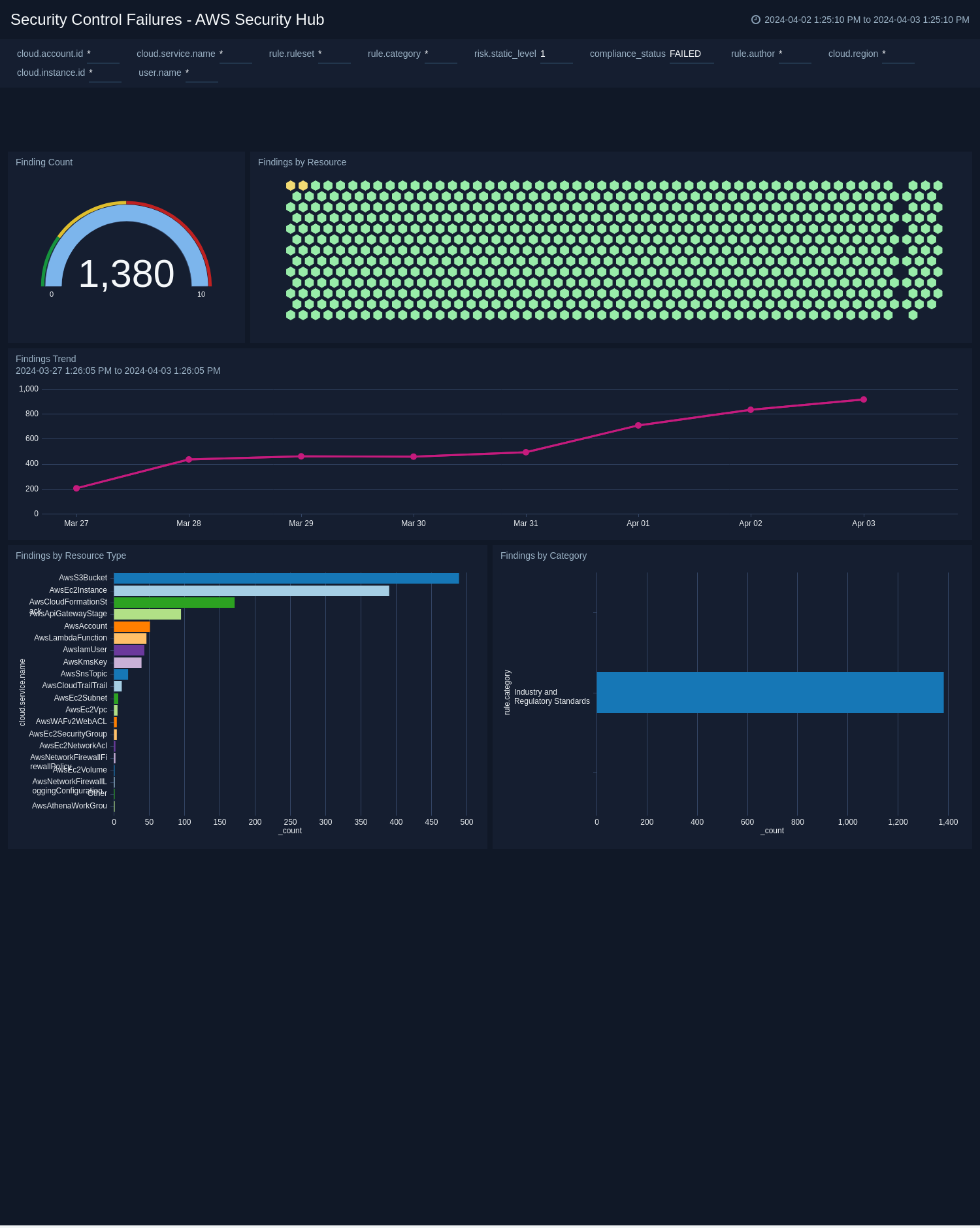Click the Industry and Regulatory Standards bar

(x=770, y=692)
